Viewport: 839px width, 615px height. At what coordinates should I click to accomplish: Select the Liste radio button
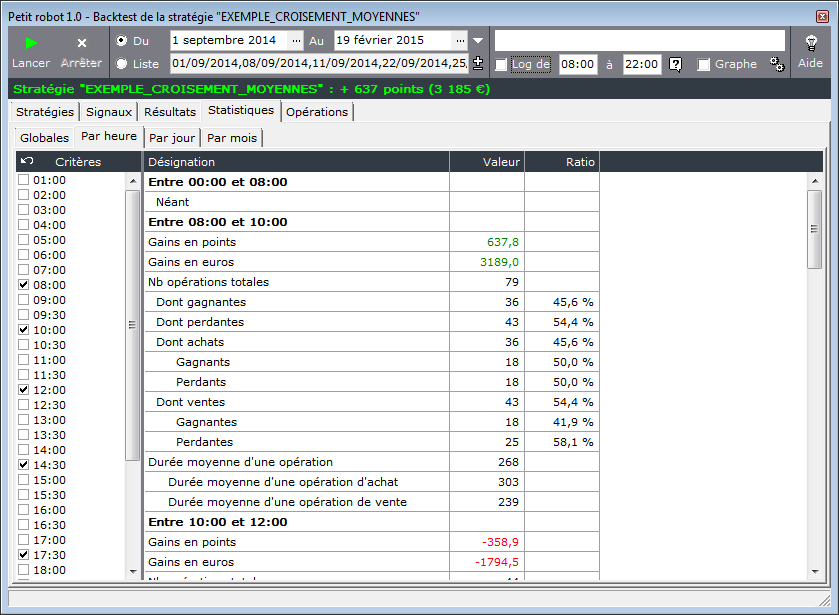click(x=121, y=64)
